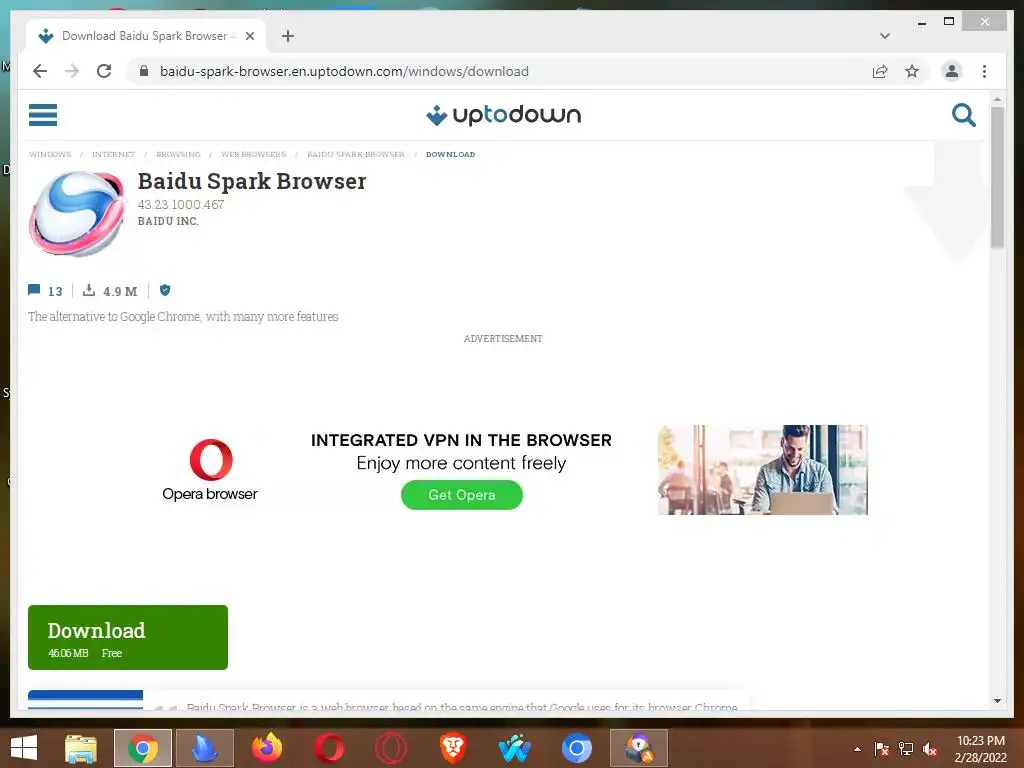Click the page vertical scrollbar thumb

click(997, 176)
